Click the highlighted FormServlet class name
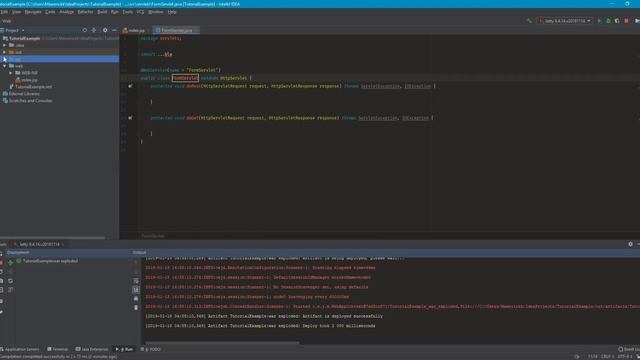This screenshot has height=360, width=640. (185, 78)
